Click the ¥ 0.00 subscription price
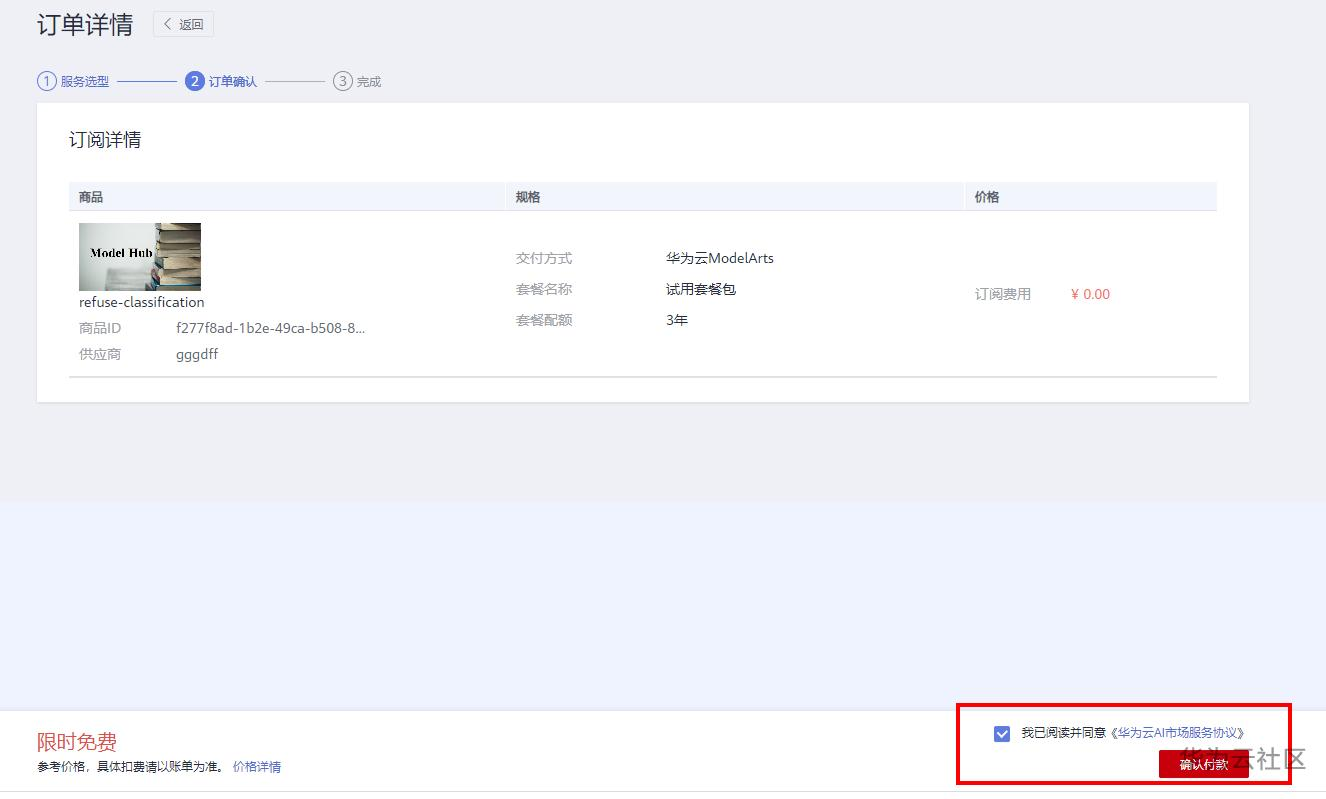This screenshot has width=1326, height=799. coord(1090,294)
